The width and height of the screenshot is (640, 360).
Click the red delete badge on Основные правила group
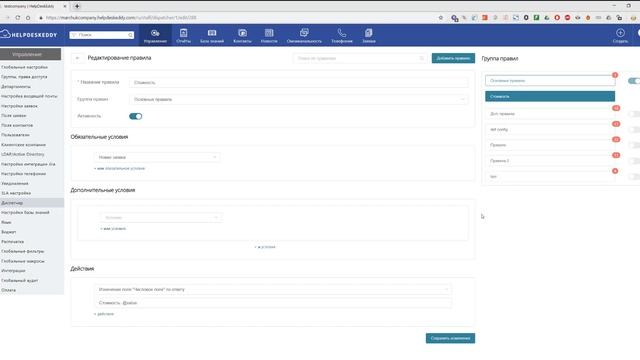pyautogui.click(x=615, y=75)
